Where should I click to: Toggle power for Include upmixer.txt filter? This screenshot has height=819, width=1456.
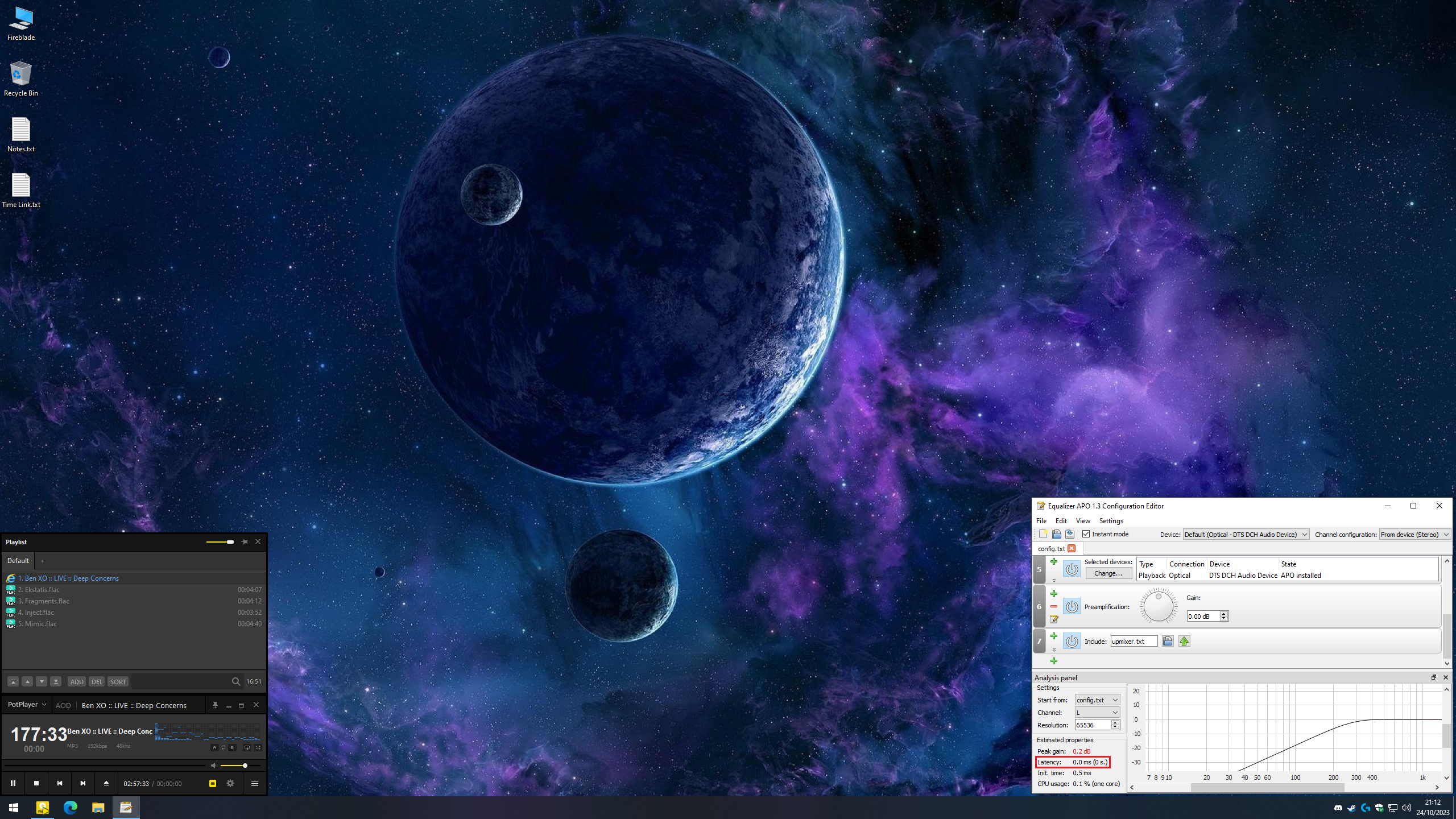[1072, 641]
